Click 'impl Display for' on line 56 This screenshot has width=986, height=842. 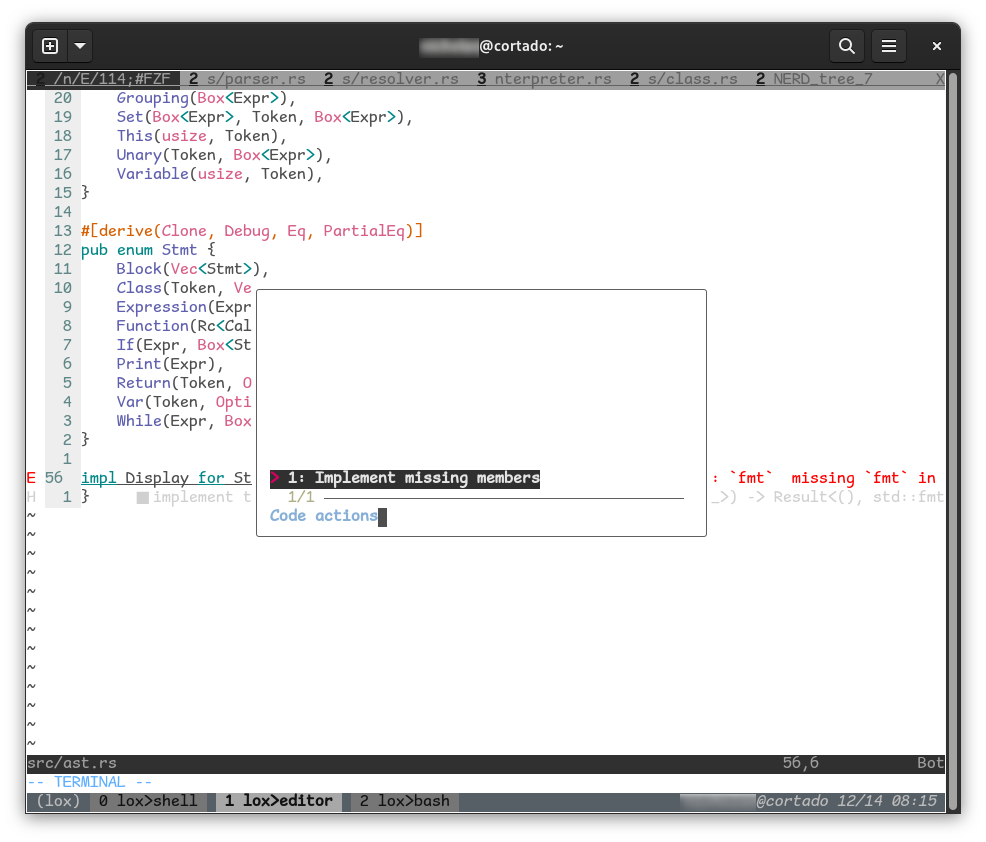tap(153, 479)
